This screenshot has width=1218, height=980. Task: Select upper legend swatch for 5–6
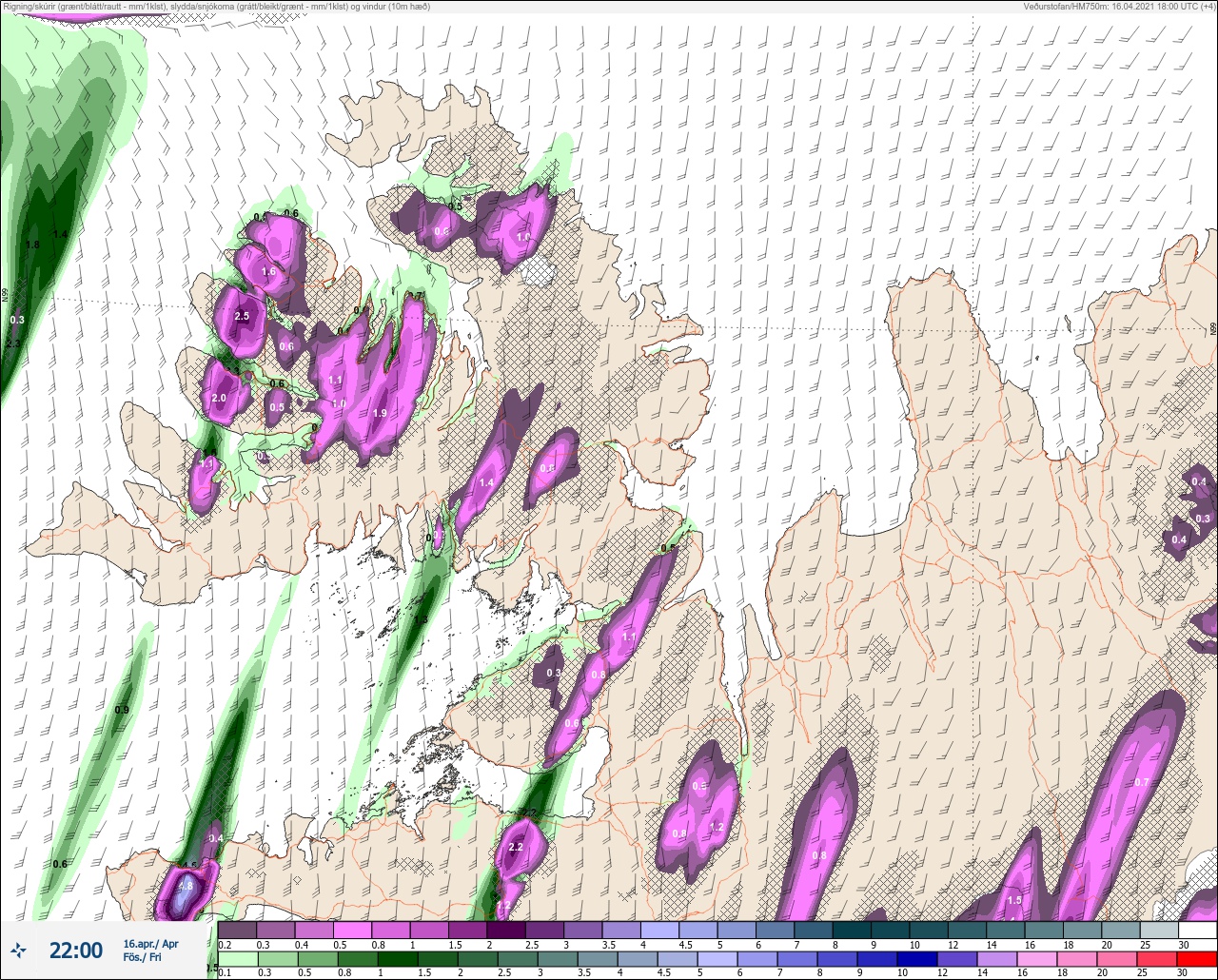click(737, 930)
